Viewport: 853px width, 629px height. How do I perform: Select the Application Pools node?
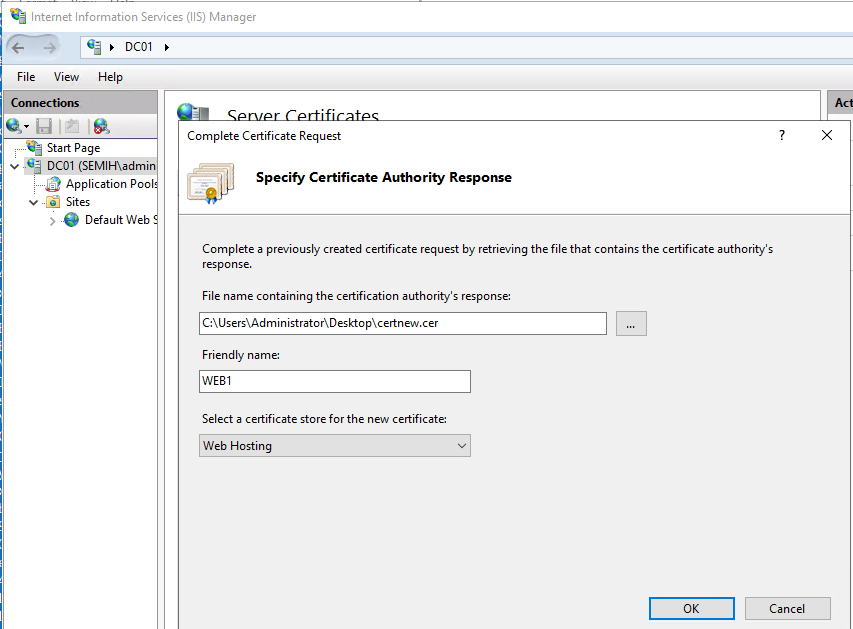(111, 184)
